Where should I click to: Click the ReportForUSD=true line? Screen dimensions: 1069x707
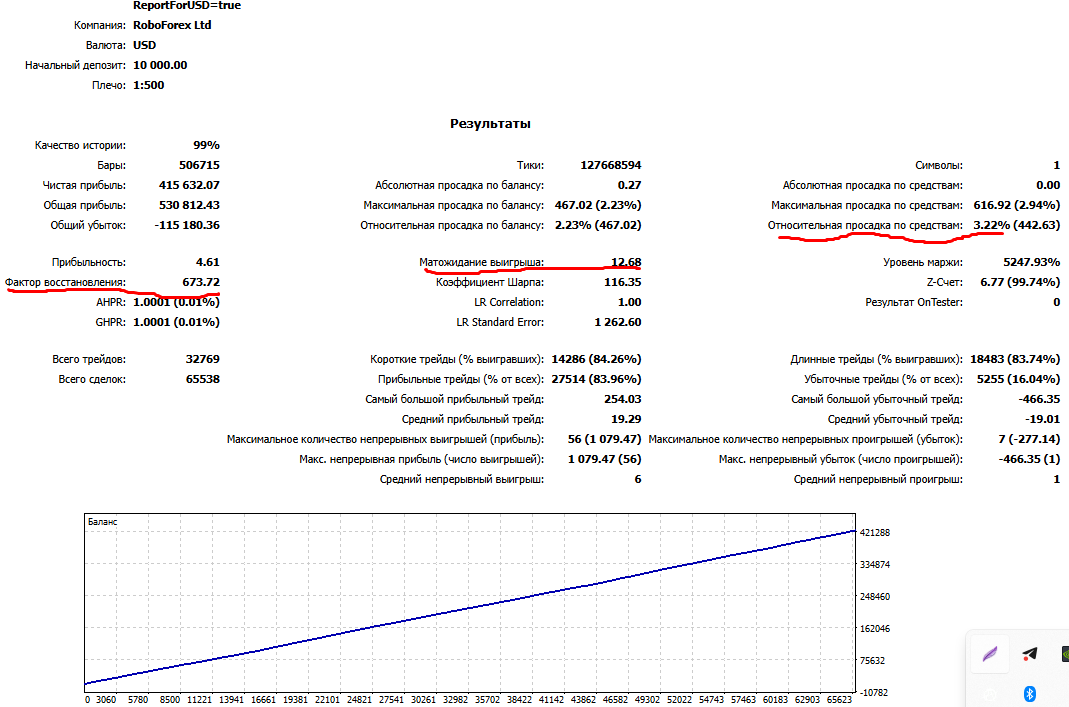pyautogui.click(x=187, y=5)
